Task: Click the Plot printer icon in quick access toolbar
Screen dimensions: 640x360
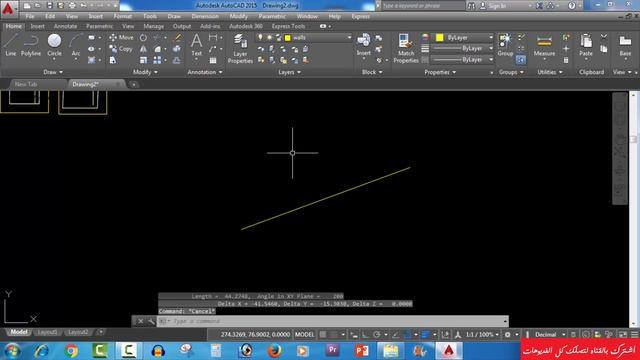Action: point(72,6)
